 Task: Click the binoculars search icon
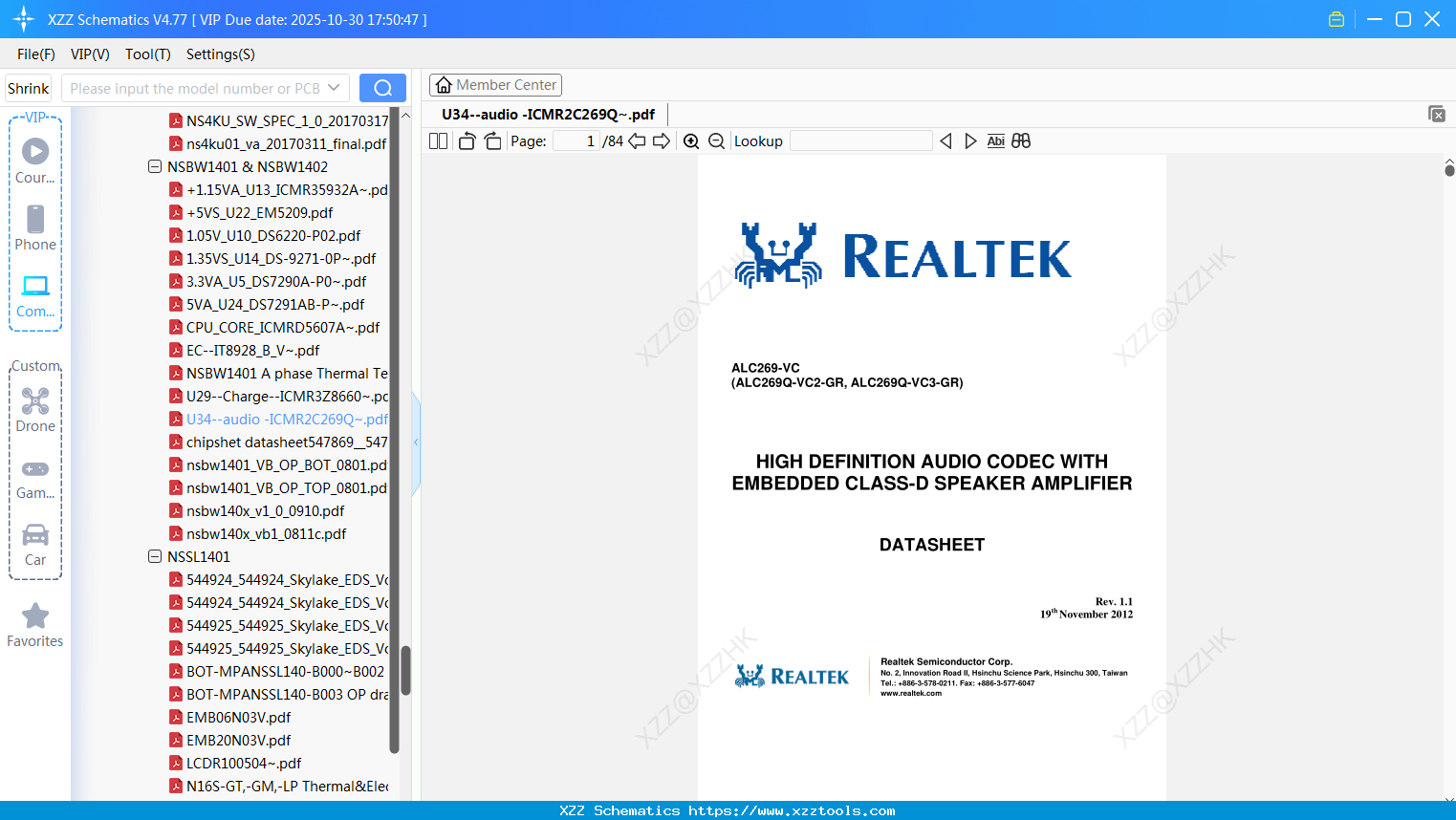pos(1021,141)
